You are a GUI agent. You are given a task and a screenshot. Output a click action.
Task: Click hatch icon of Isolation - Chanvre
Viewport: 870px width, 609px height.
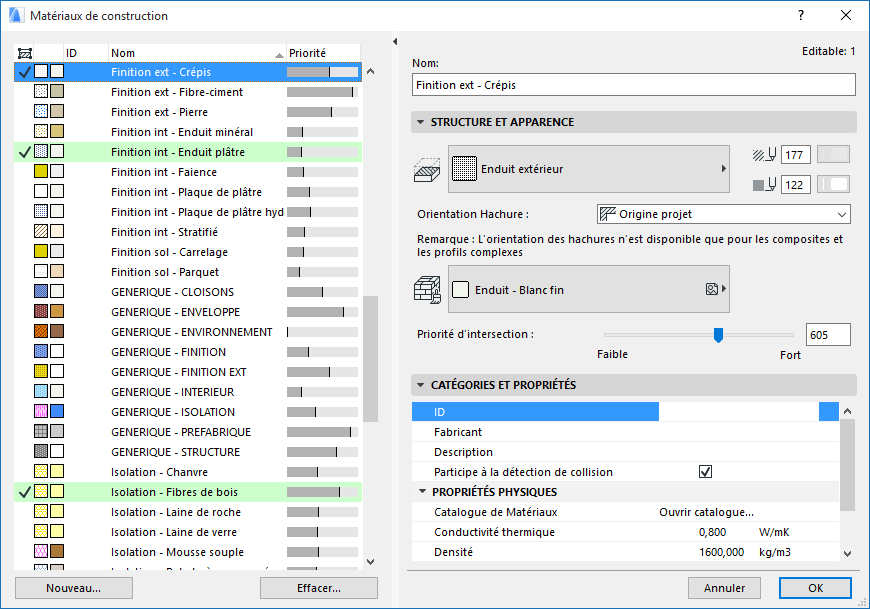(41, 471)
